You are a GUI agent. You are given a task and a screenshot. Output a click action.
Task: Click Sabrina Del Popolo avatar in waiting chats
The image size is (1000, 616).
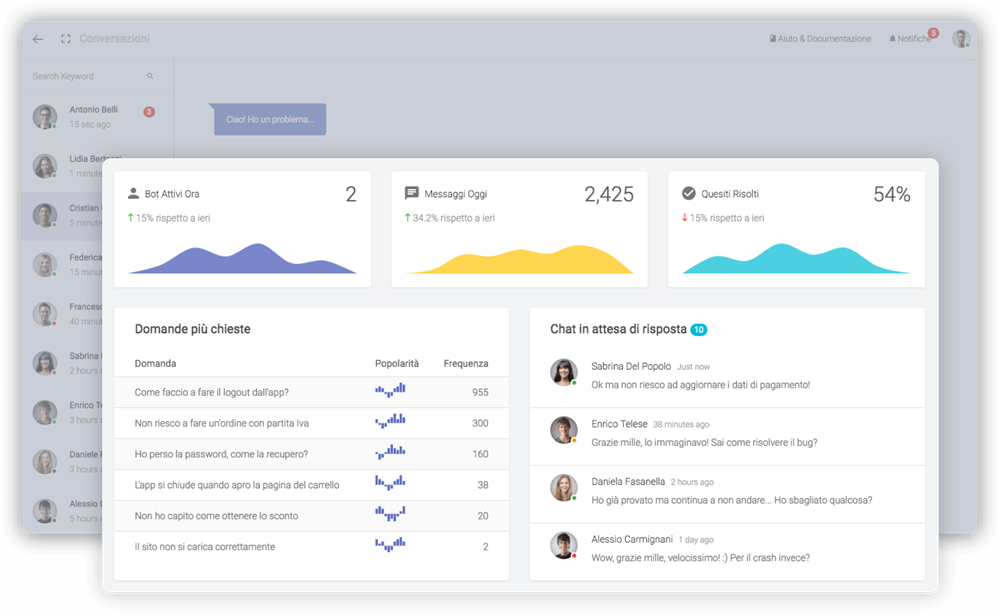point(564,372)
